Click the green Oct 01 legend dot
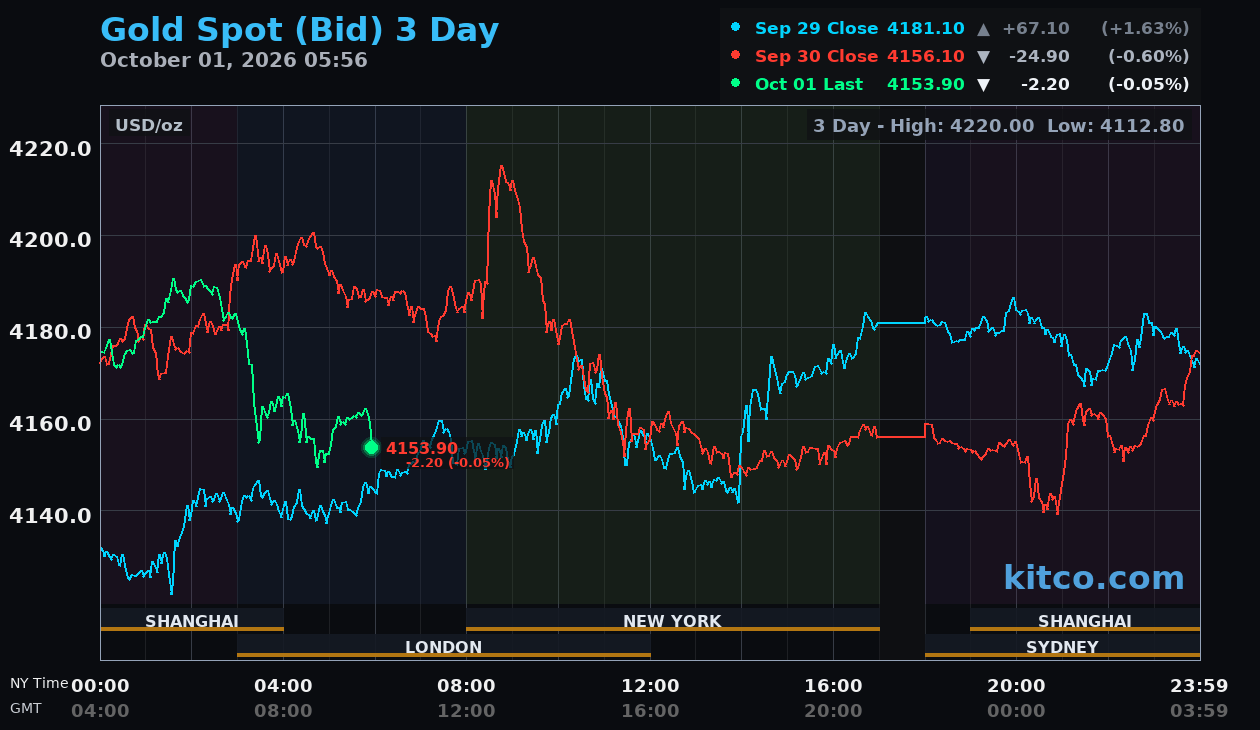Image resolution: width=1260 pixels, height=730 pixels. tap(736, 83)
